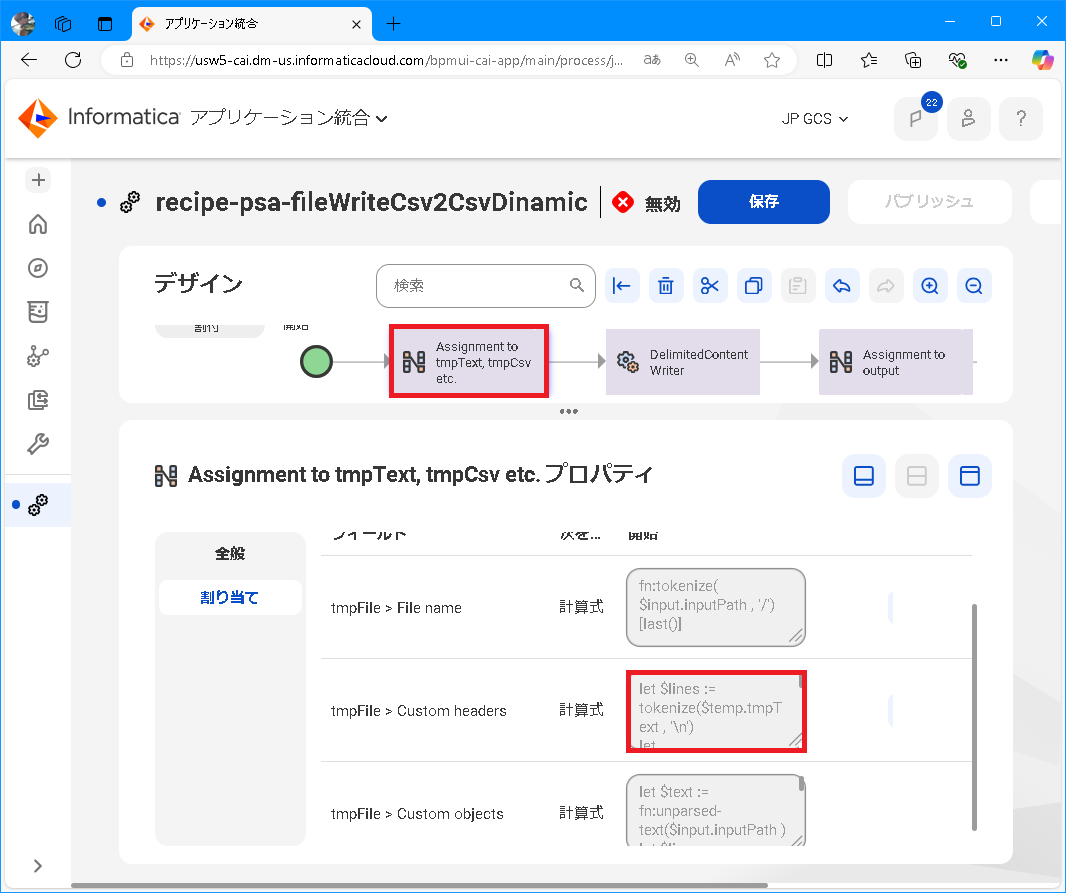Click the tmpFile > Custom headers label
The width and height of the screenshot is (1066, 893).
[x=419, y=711]
